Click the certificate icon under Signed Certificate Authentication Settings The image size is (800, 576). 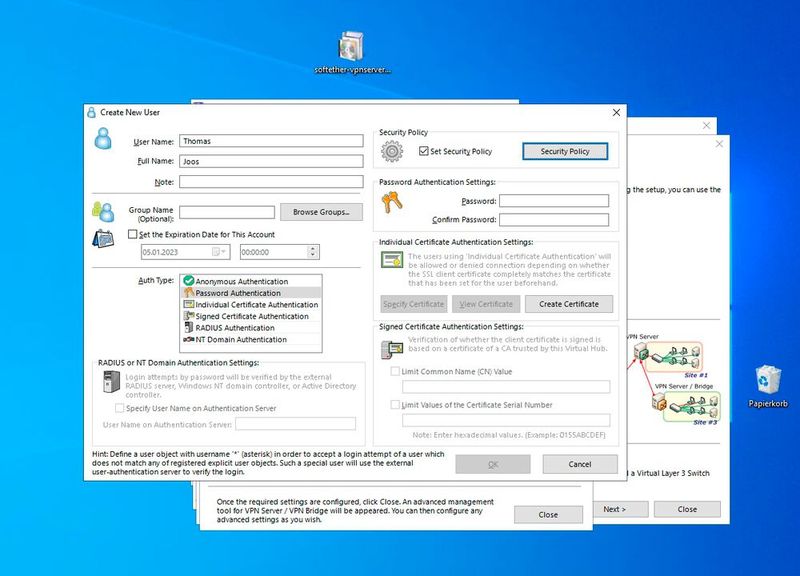pos(391,347)
